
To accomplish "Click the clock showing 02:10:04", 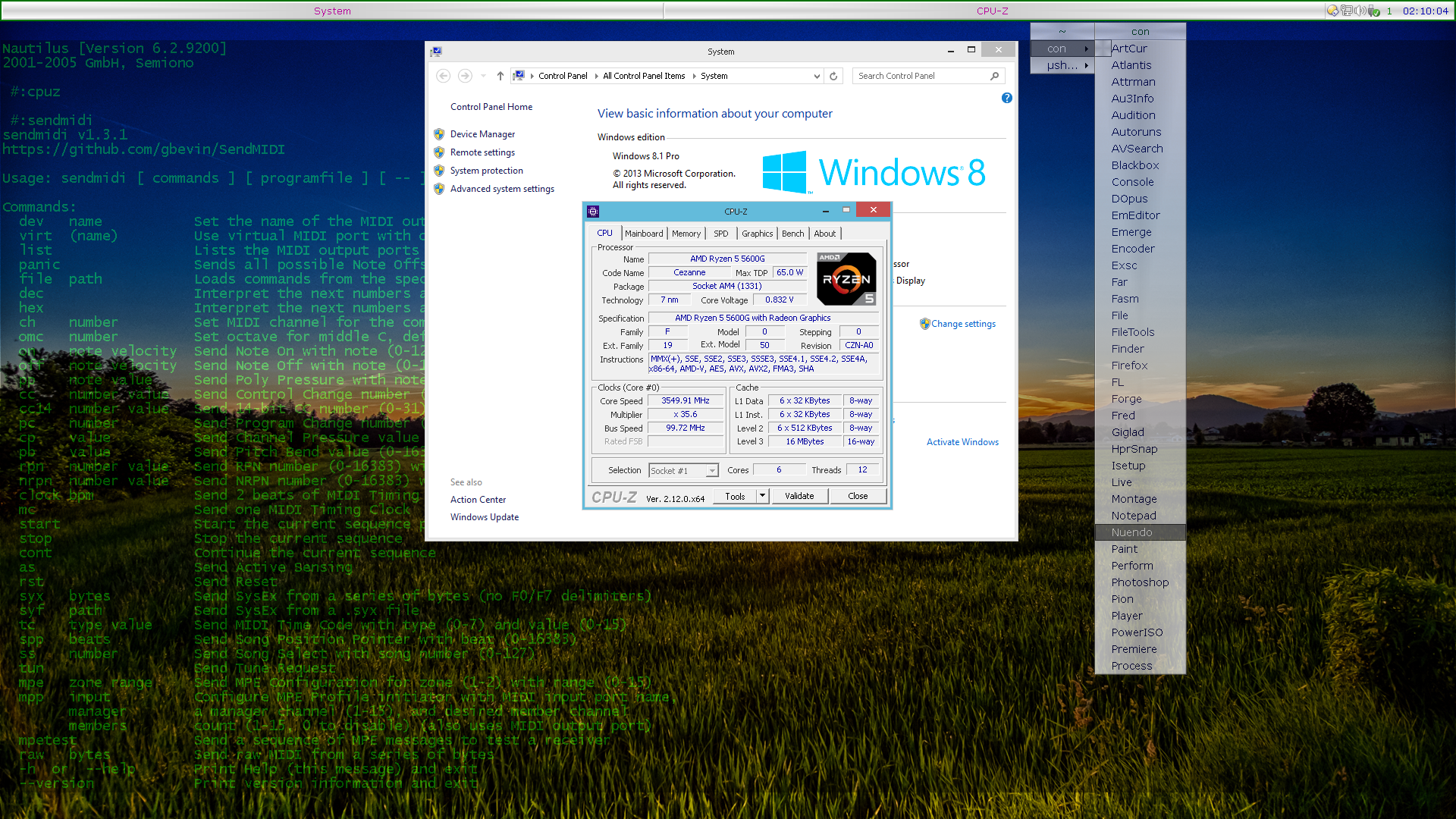I will coord(1425,11).
